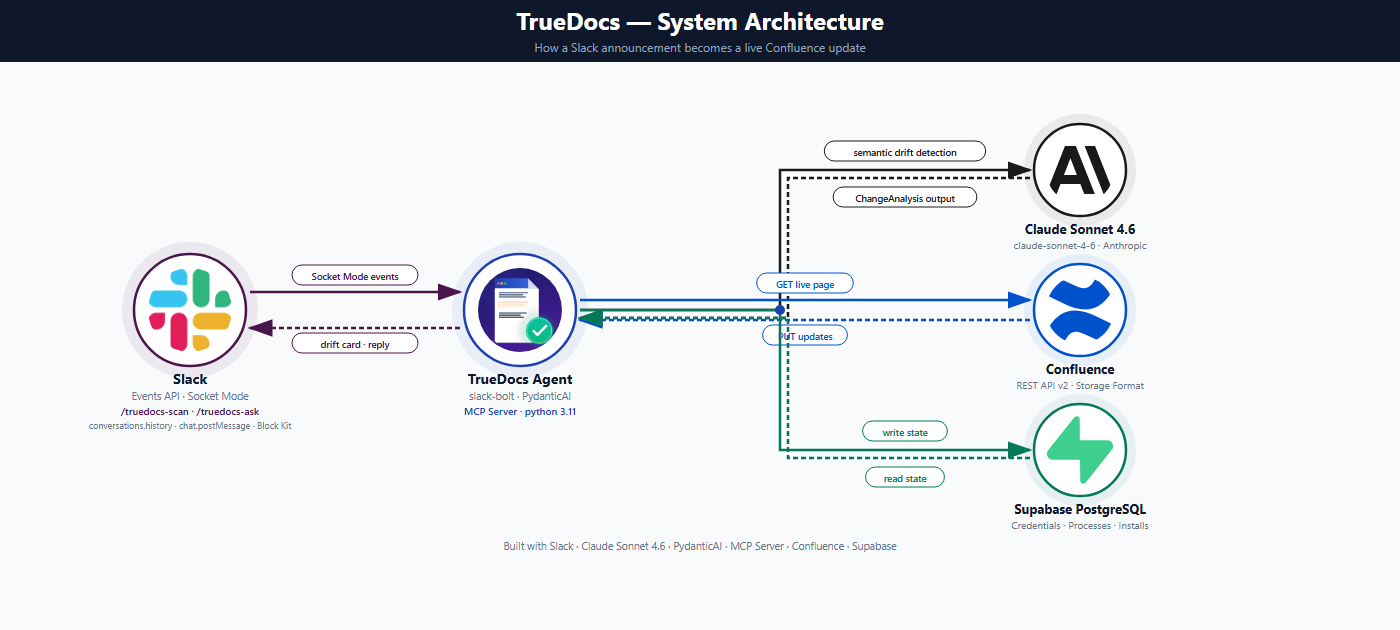Click the 'Supabase PostgreSQL' name text

[x=1080, y=509]
